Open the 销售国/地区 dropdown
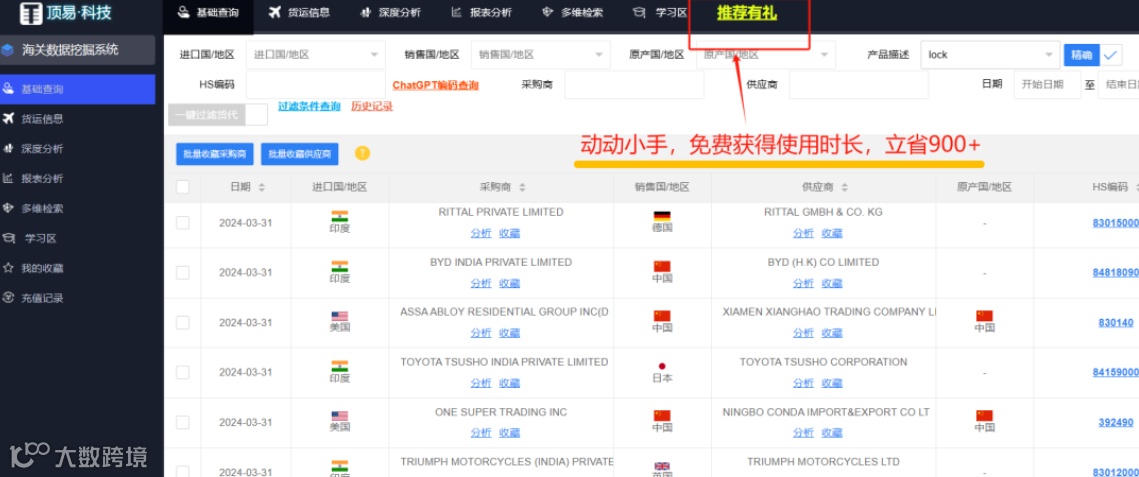 point(540,54)
